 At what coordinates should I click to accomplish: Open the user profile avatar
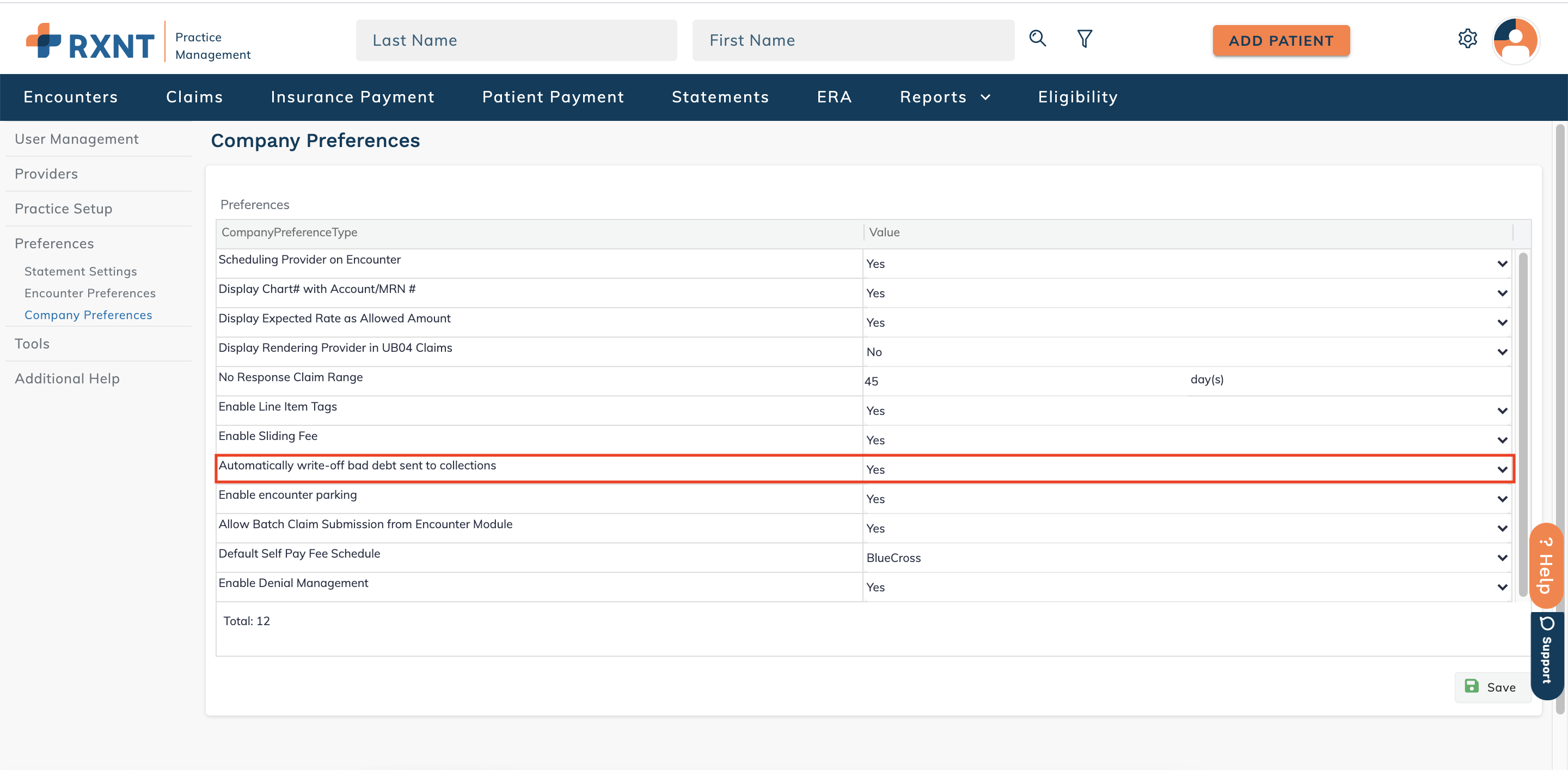(1516, 40)
